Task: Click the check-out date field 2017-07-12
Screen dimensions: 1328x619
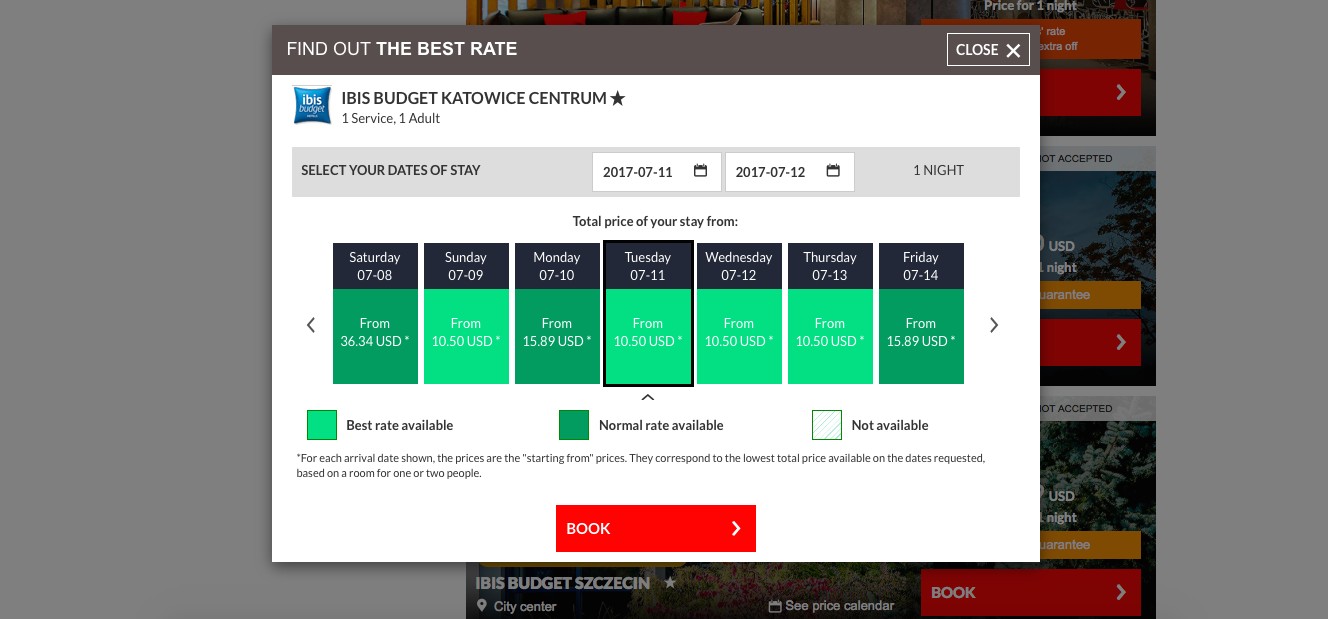Action: 790,171
